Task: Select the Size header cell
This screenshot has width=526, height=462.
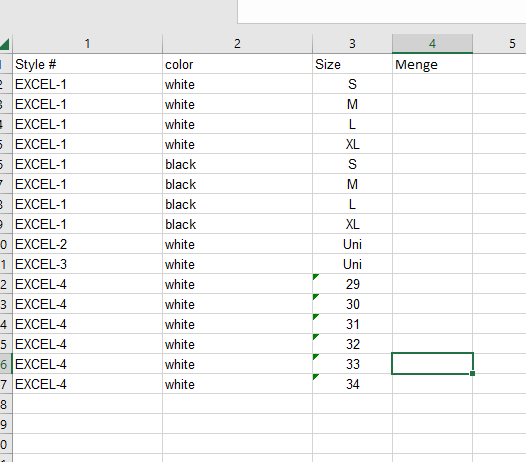Action: pyautogui.click(x=352, y=64)
